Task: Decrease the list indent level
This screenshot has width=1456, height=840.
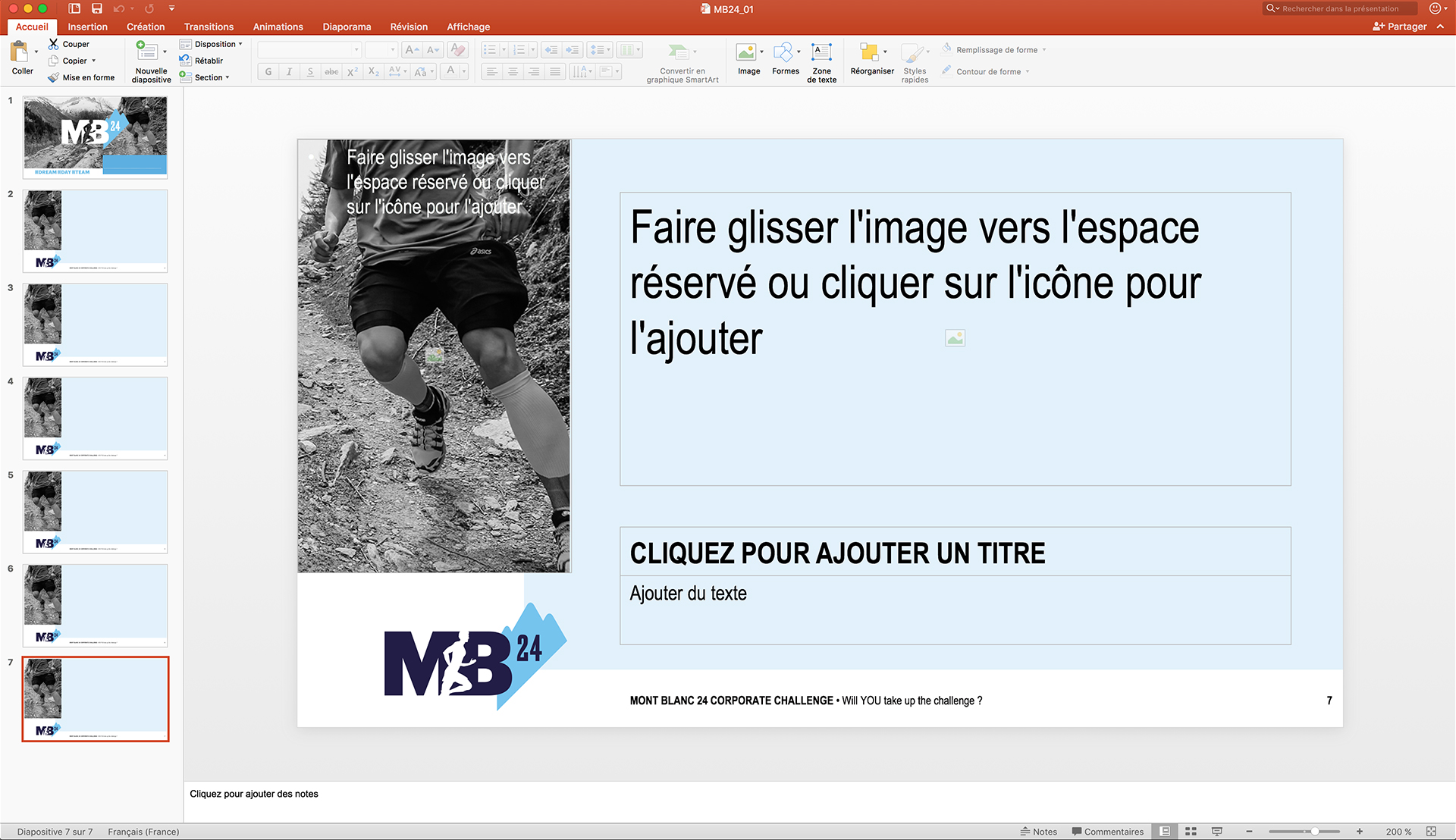Action: [551, 50]
